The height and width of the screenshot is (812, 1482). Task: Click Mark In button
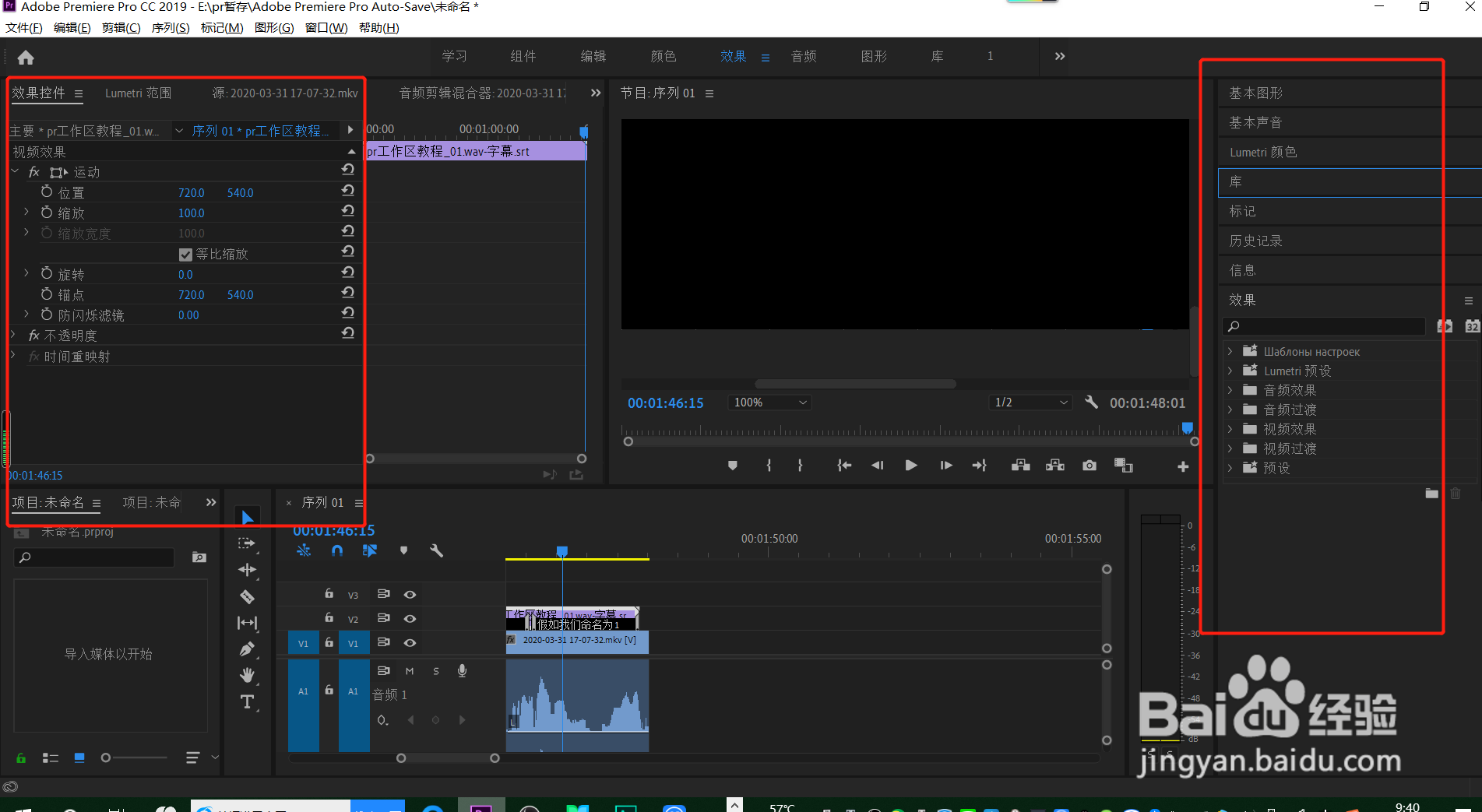coord(769,466)
